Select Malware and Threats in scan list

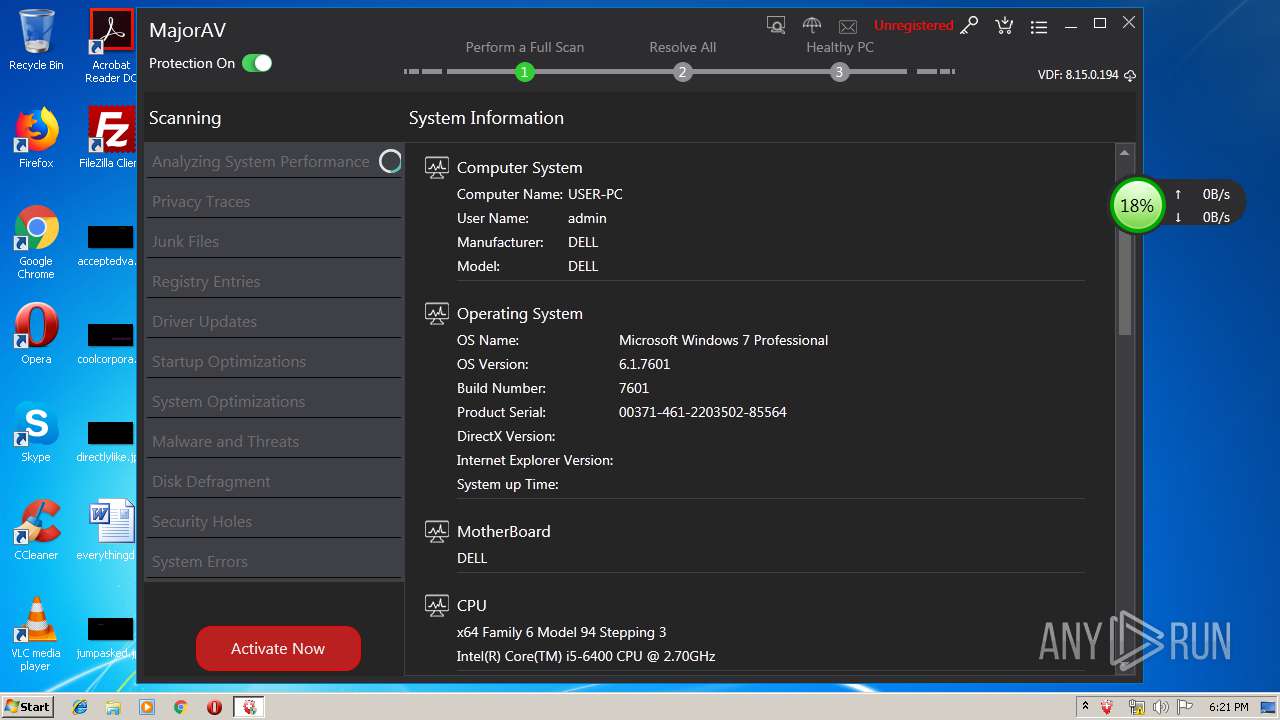pyautogui.click(x=274, y=441)
